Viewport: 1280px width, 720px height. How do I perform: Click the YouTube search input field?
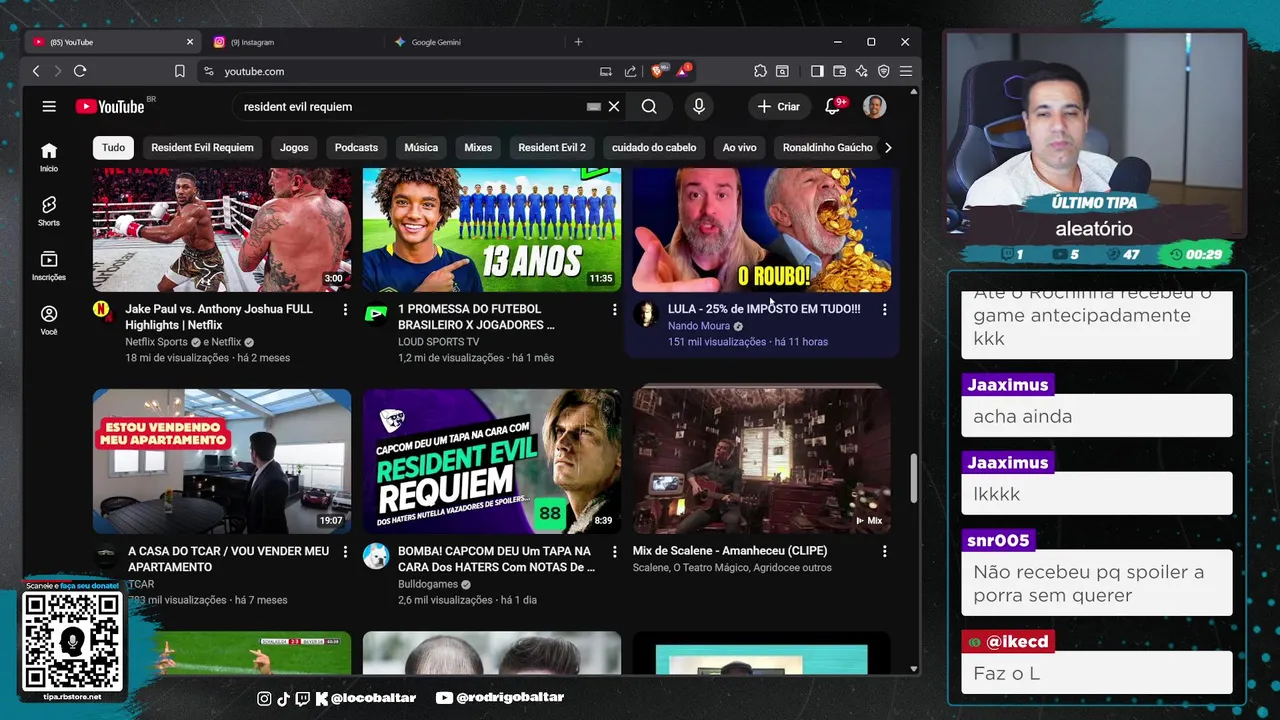tap(410, 106)
